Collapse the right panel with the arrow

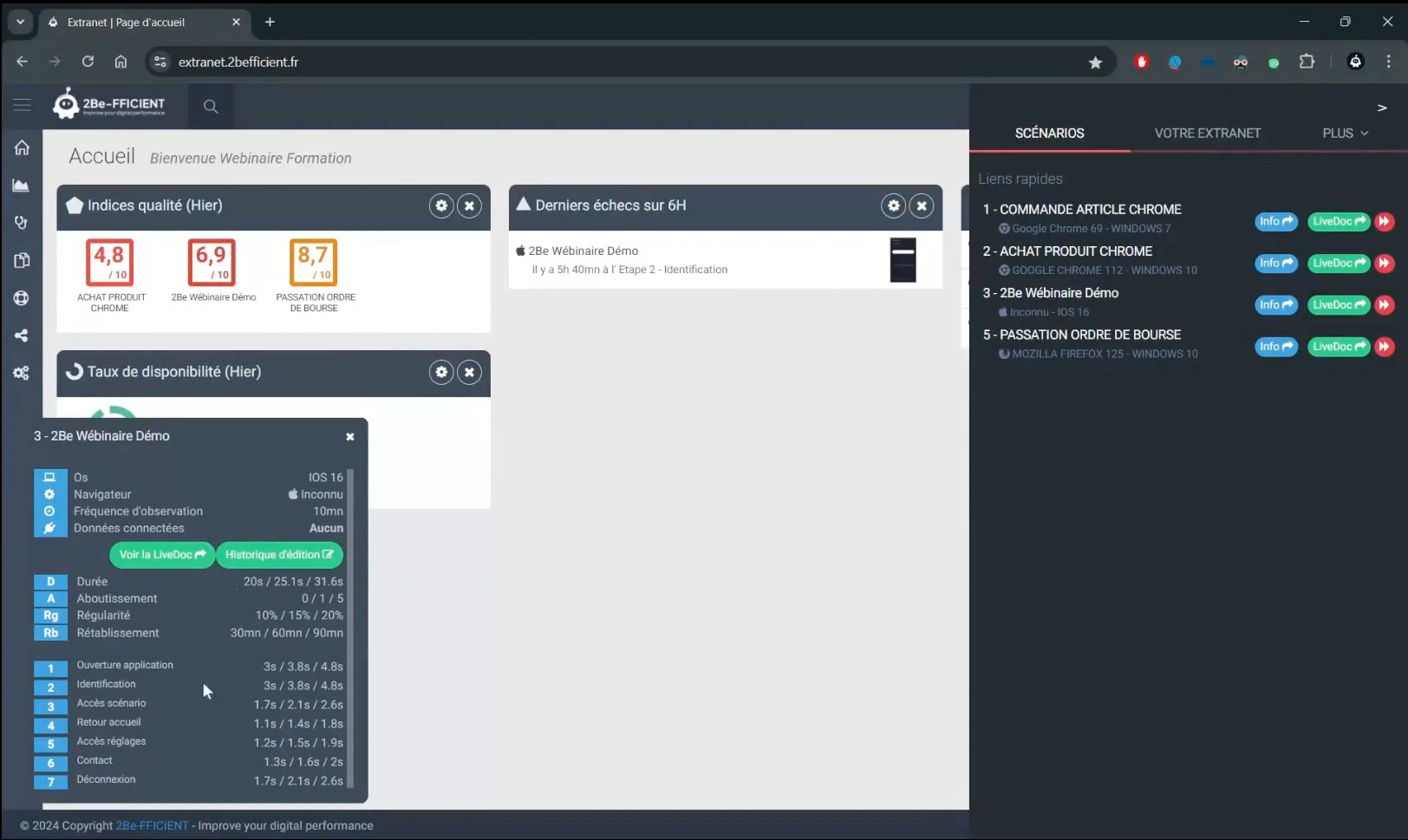[1382, 107]
